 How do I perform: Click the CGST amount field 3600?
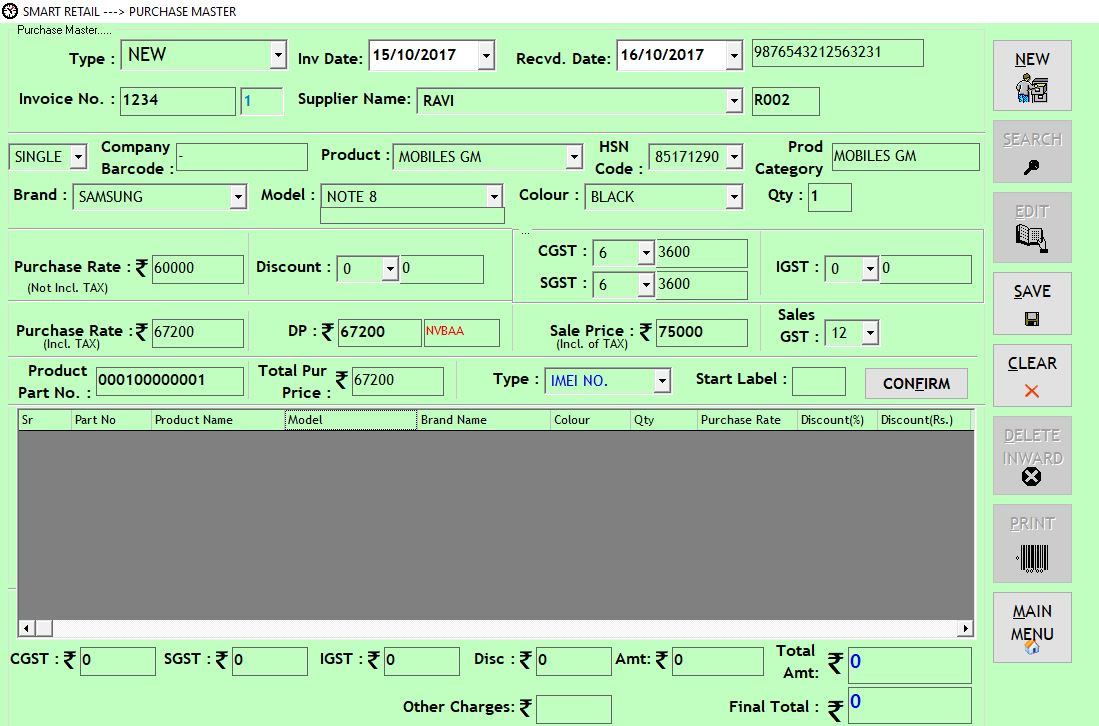(702, 253)
